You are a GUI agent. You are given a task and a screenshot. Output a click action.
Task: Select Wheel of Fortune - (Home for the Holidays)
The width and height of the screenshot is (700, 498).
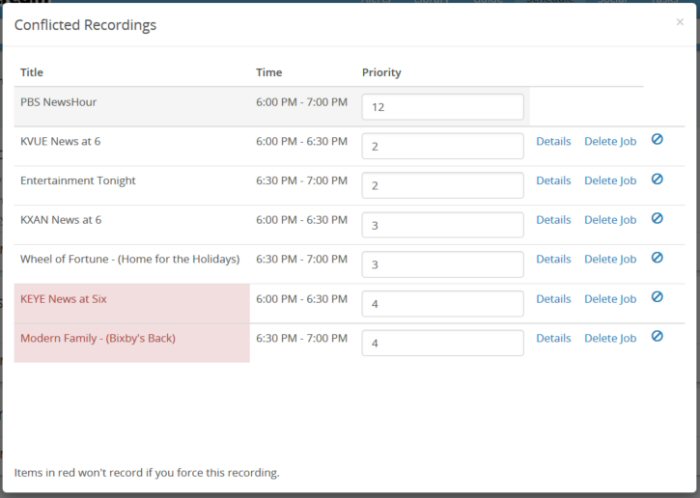130,259
